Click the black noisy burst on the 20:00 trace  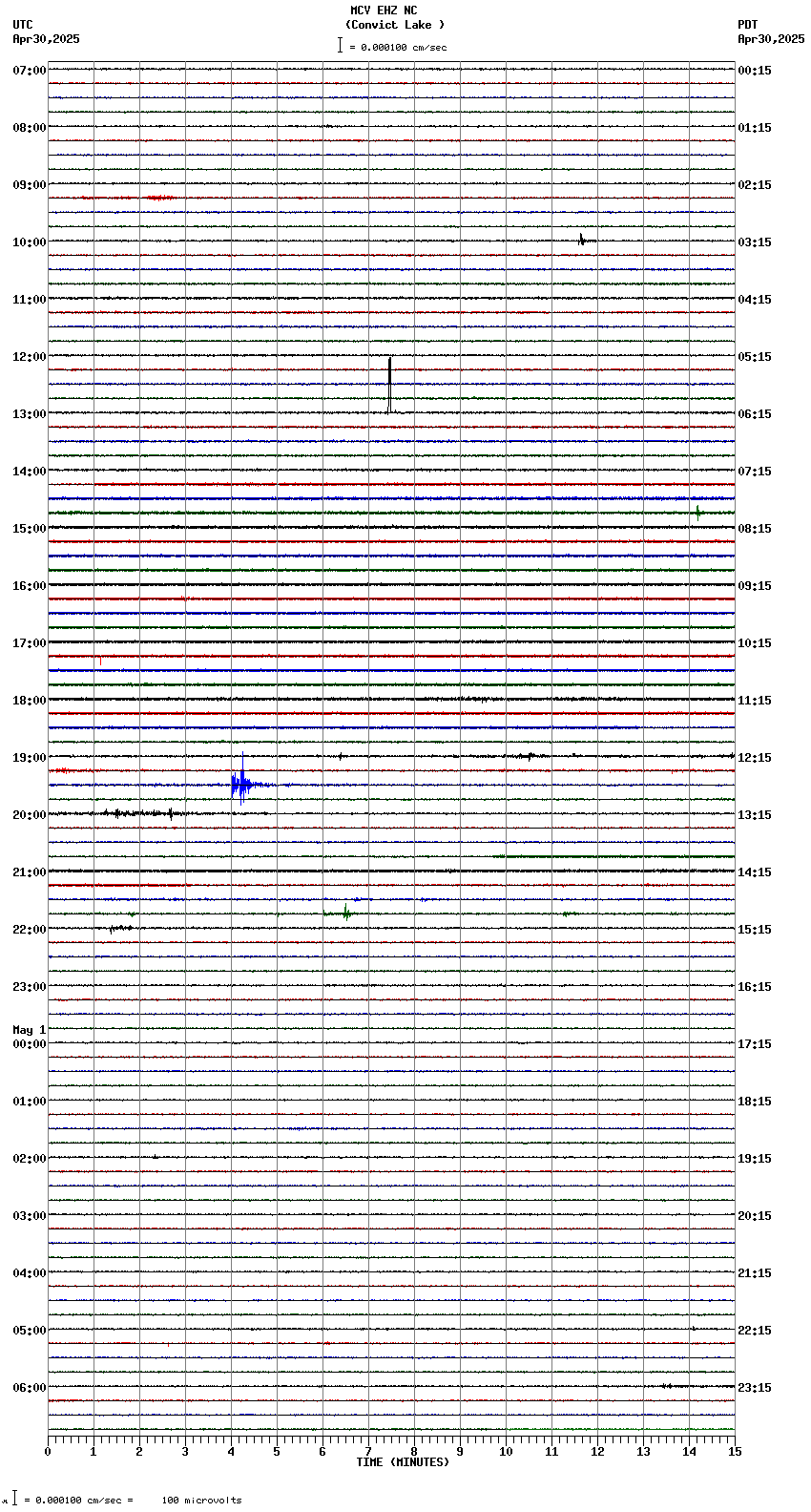[x=143, y=813]
